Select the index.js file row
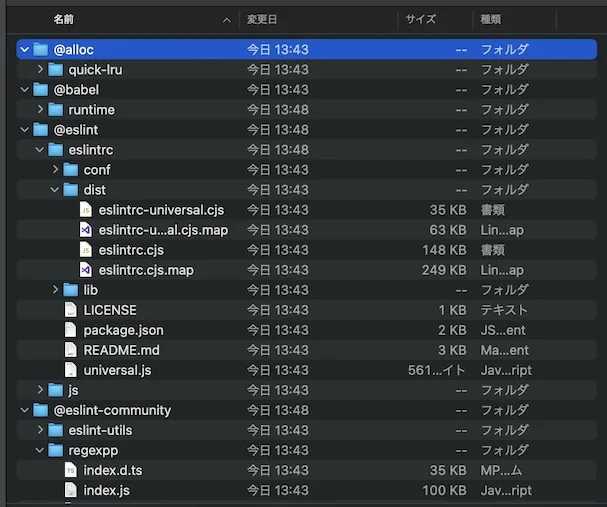Screen dimensions: 607x507 (x=300, y=490)
